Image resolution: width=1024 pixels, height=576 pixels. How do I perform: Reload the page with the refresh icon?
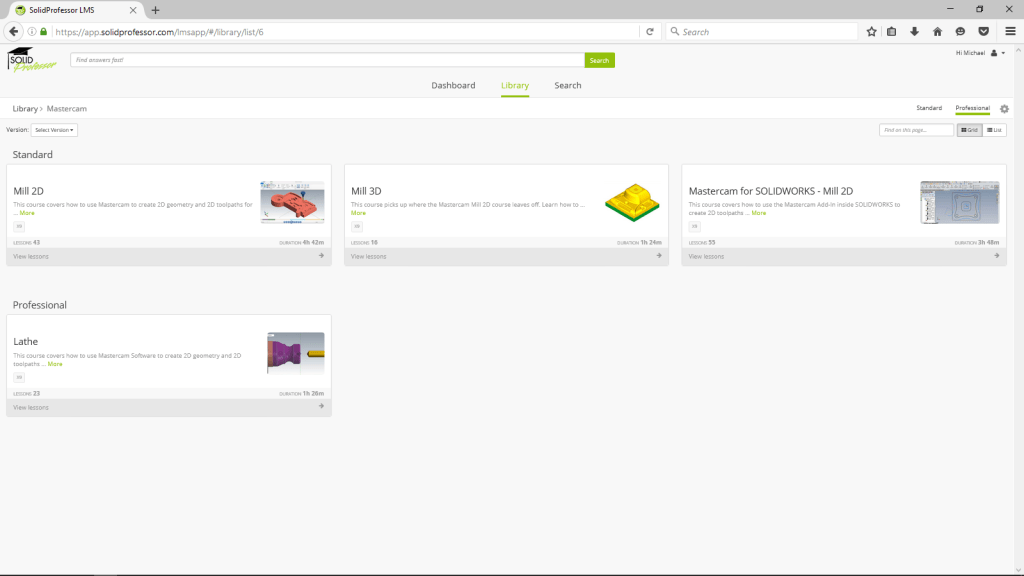coord(650,32)
